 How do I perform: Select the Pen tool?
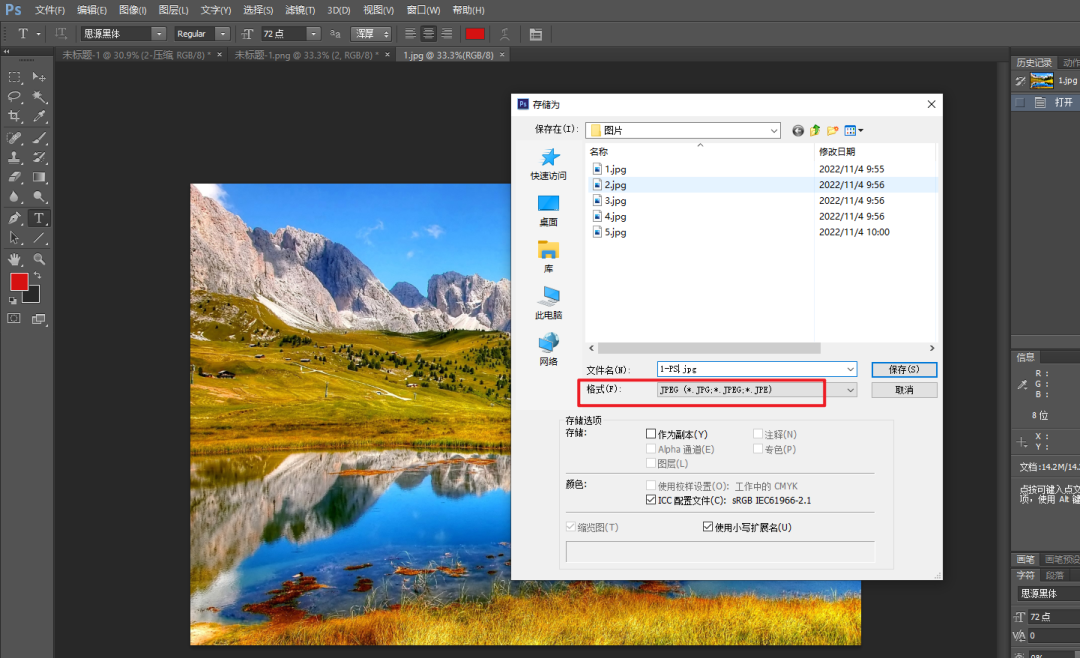point(14,218)
